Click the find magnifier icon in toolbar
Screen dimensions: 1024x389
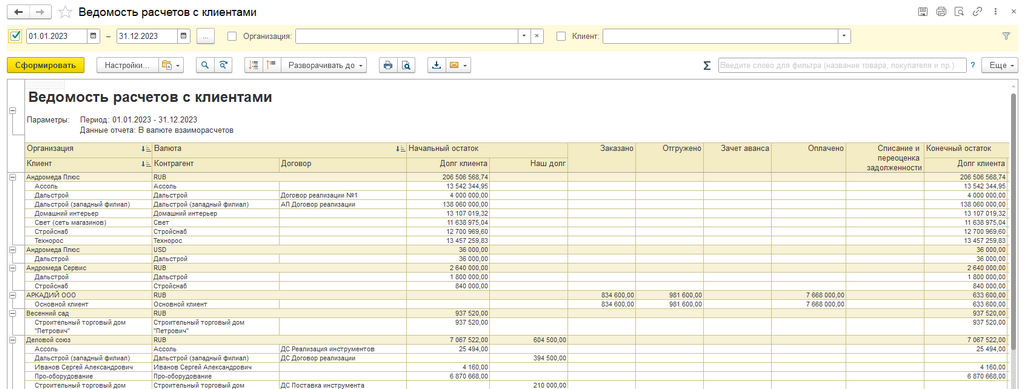205,65
